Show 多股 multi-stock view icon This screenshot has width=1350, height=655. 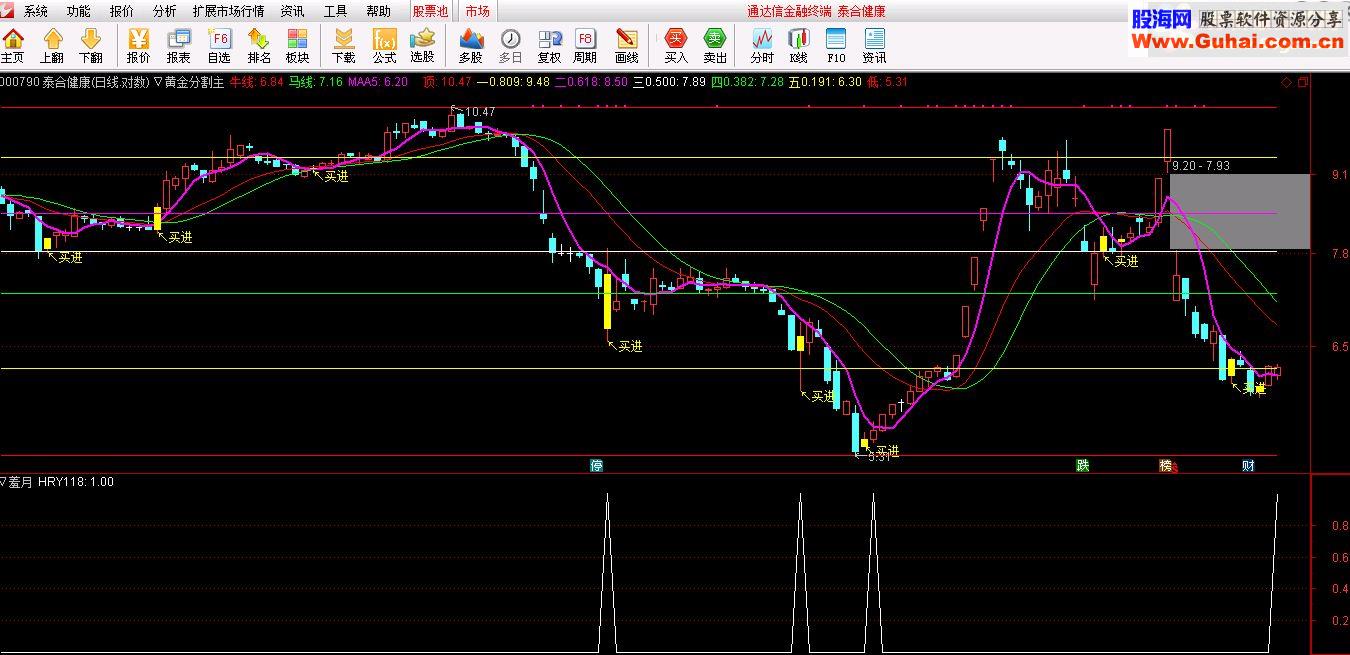[x=471, y=46]
